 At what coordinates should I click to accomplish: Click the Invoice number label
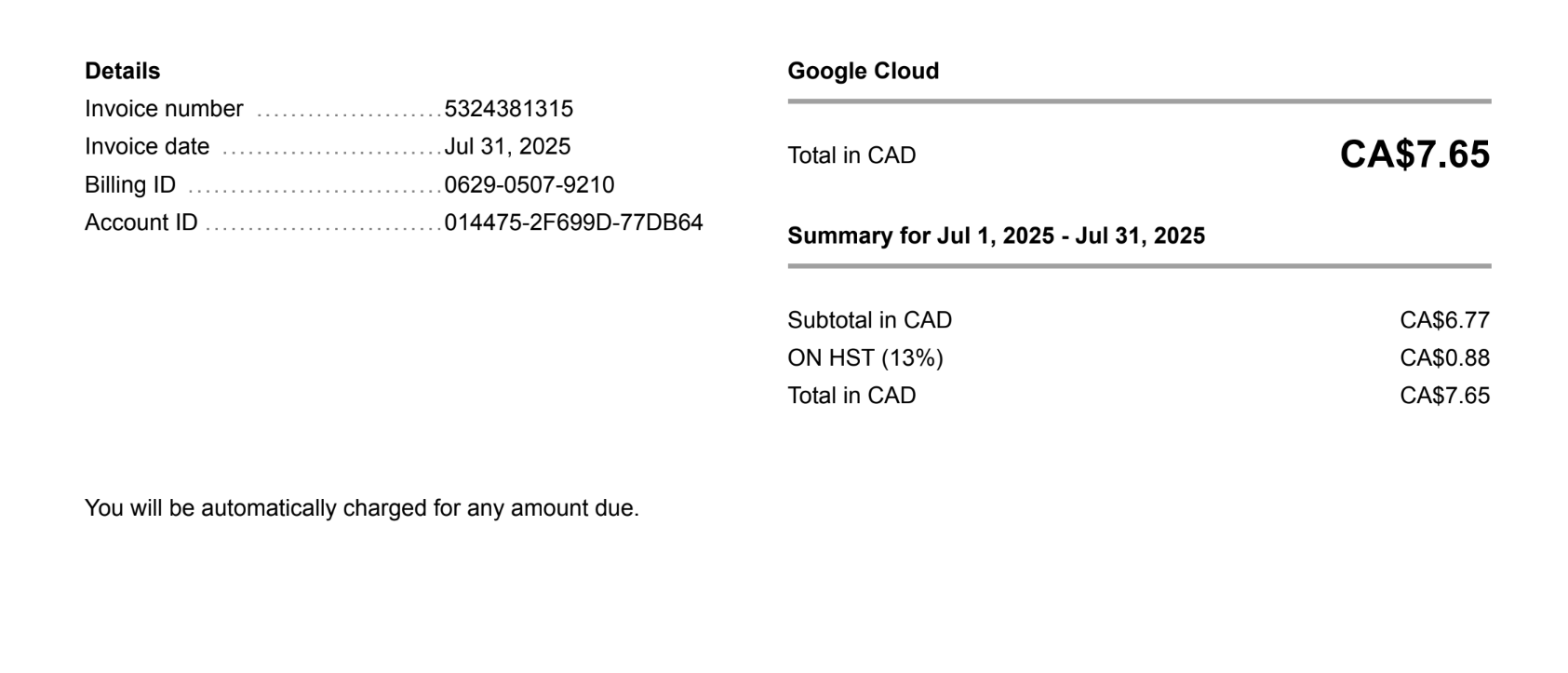point(164,109)
